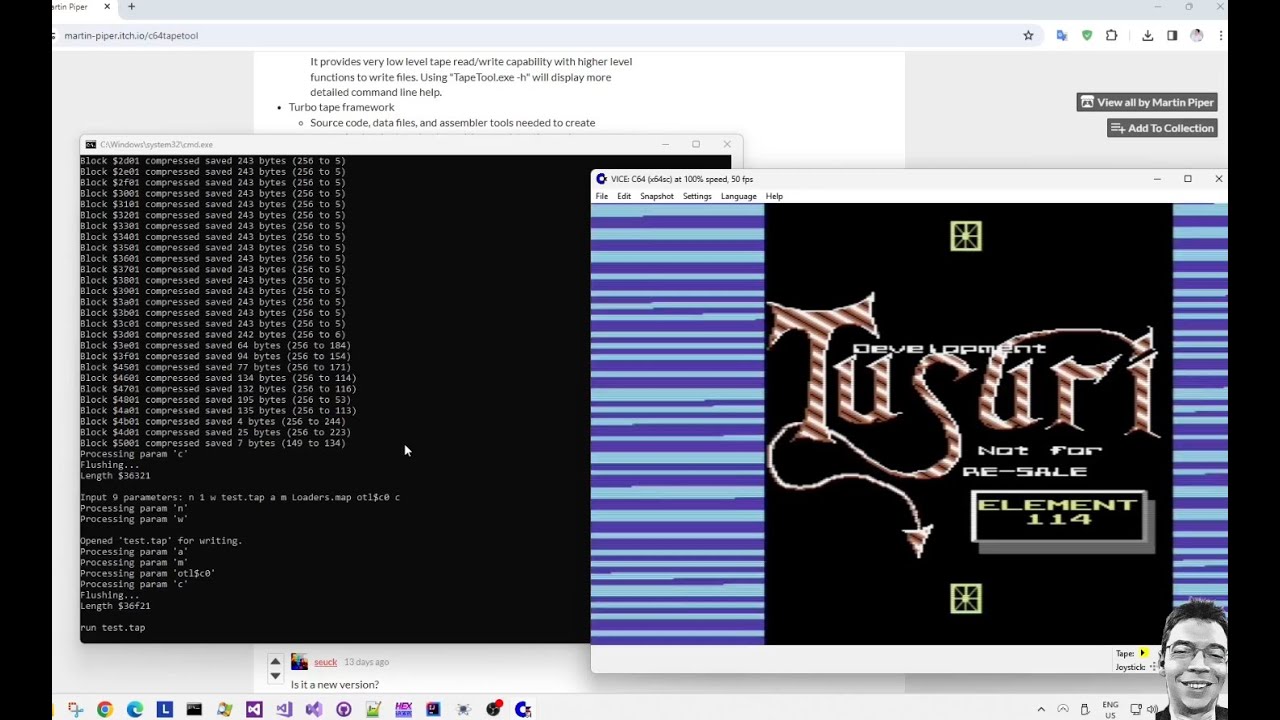1280x720 pixels.
Task: Click ELEMENT 114 box in emulator screen
Action: (x=1061, y=518)
